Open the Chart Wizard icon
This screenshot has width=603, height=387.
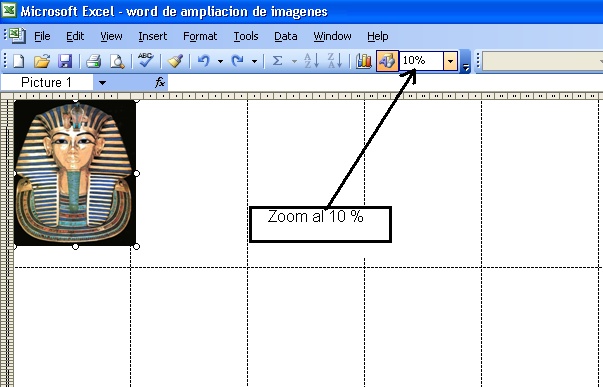point(363,61)
